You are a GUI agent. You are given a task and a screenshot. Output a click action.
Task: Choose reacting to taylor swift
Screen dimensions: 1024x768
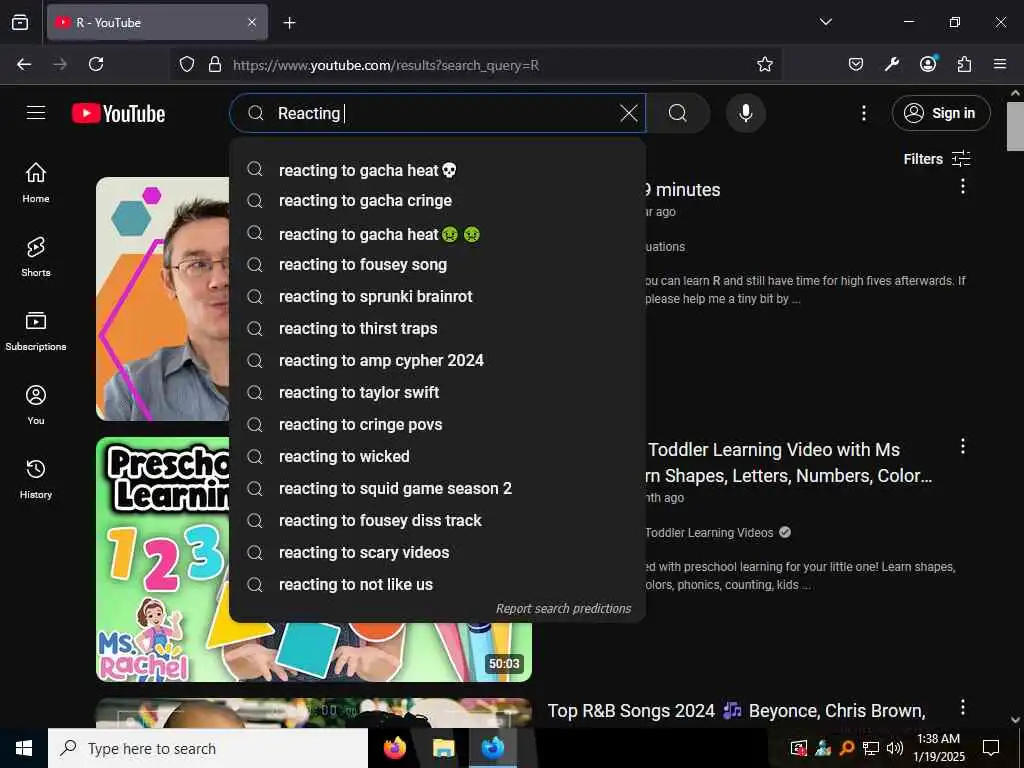(438, 392)
